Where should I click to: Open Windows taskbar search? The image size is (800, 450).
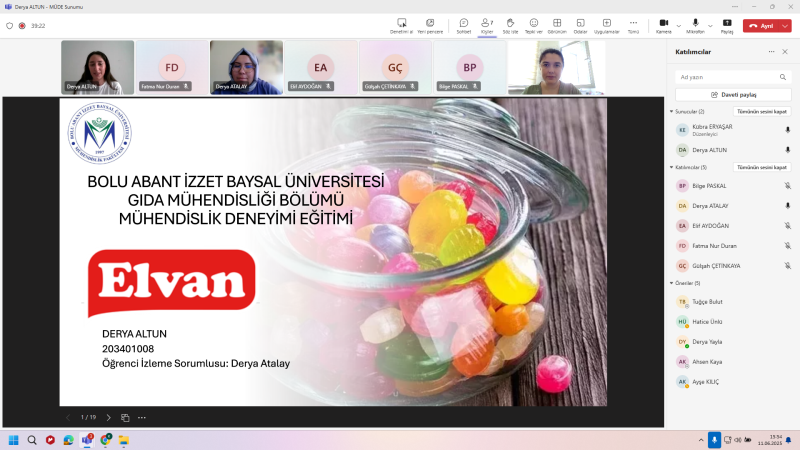click(x=32, y=440)
